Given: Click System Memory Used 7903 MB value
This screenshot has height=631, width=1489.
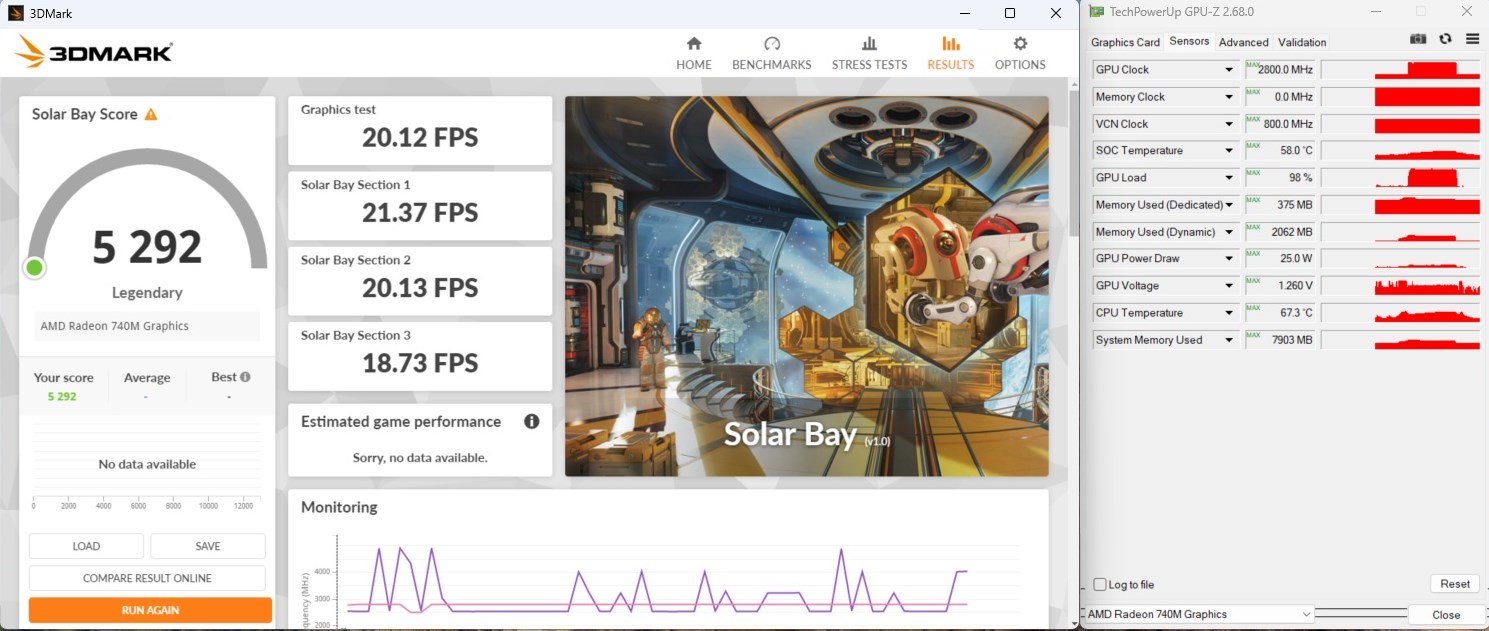Looking at the screenshot, I should click(x=1280, y=340).
